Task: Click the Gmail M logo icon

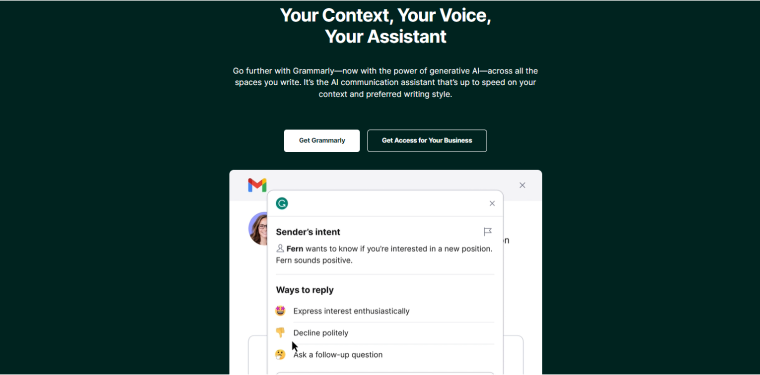Action: [x=257, y=185]
